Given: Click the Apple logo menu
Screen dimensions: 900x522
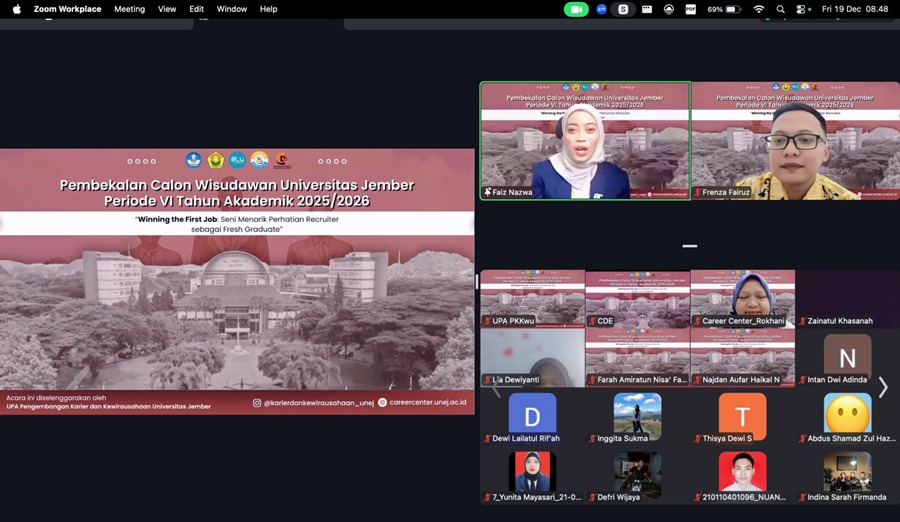Looking at the screenshot, I should (x=16, y=9).
